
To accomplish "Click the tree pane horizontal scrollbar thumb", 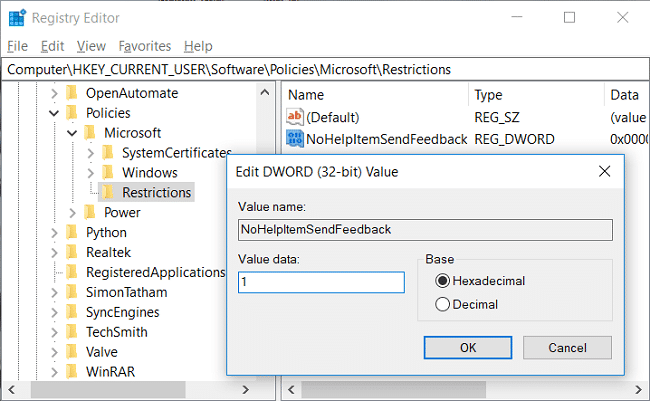I will pyautogui.click(x=108, y=390).
